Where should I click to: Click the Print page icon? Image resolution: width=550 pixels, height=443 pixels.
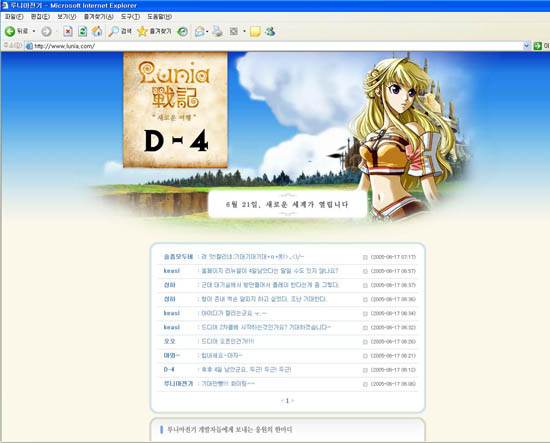pos(217,32)
